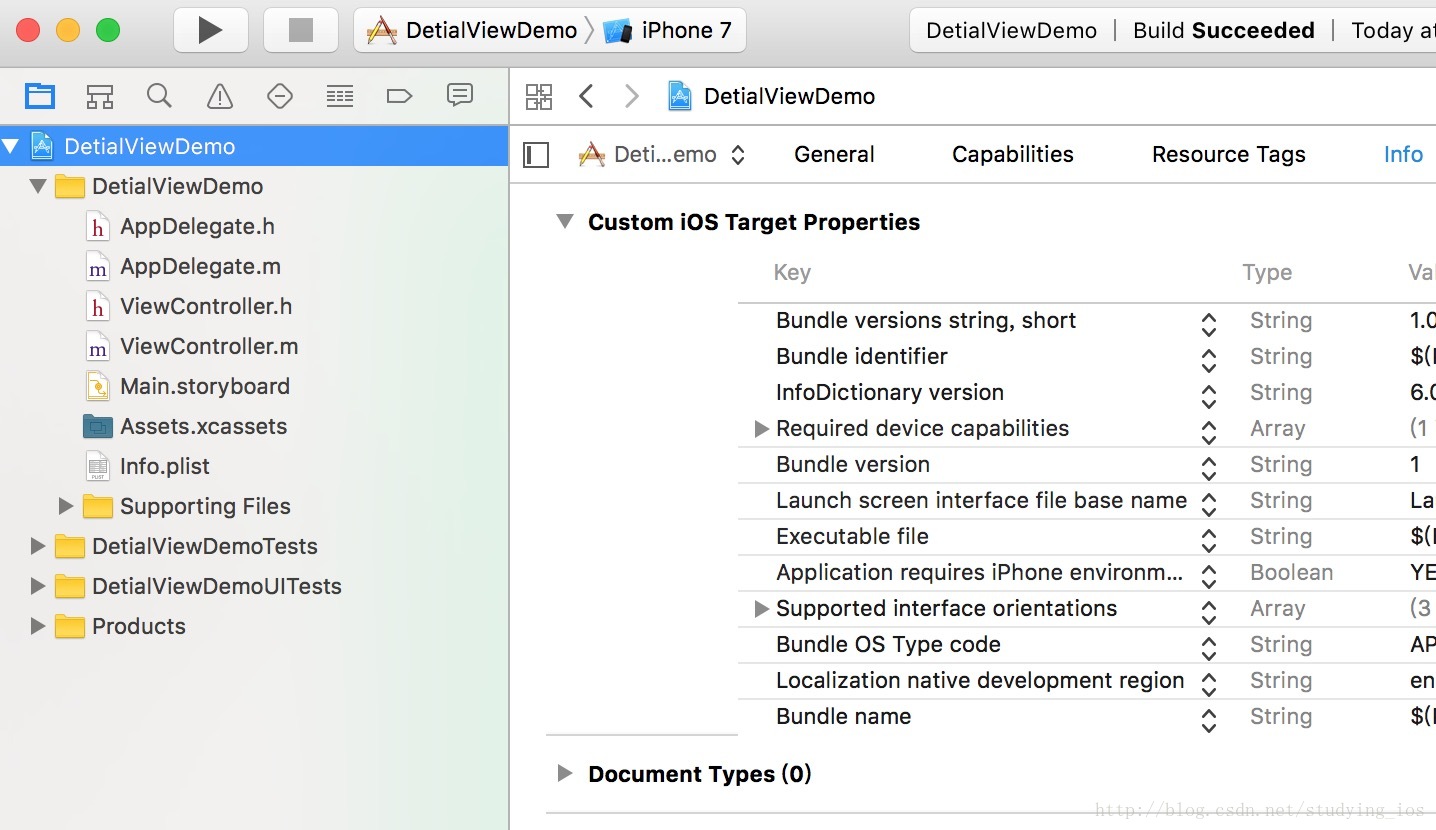Expand the DetialViewDemoUITests group
The image size is (1436, 830).
click(38, 586)
